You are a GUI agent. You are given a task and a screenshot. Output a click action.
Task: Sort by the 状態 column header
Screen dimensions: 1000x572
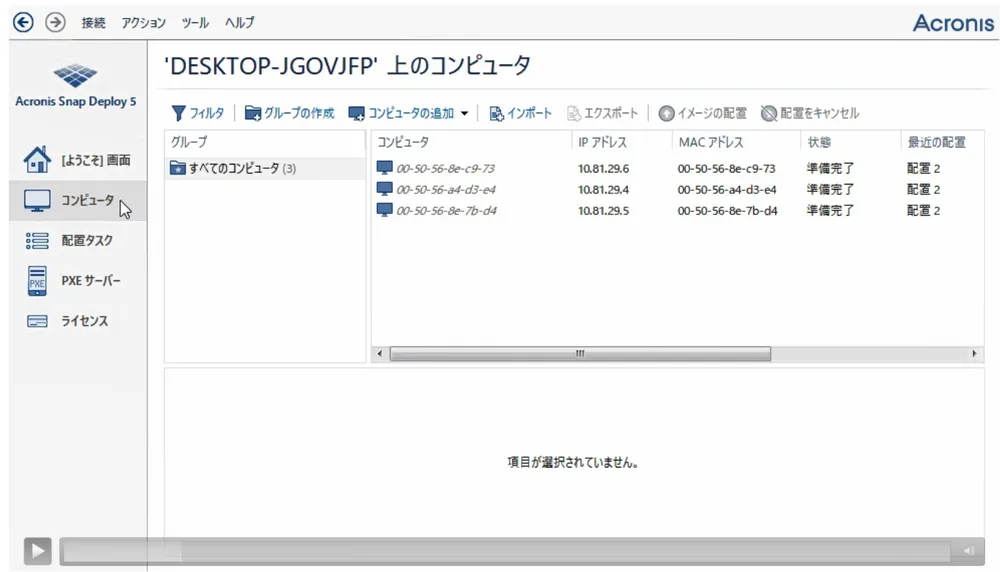click(851, 142)
